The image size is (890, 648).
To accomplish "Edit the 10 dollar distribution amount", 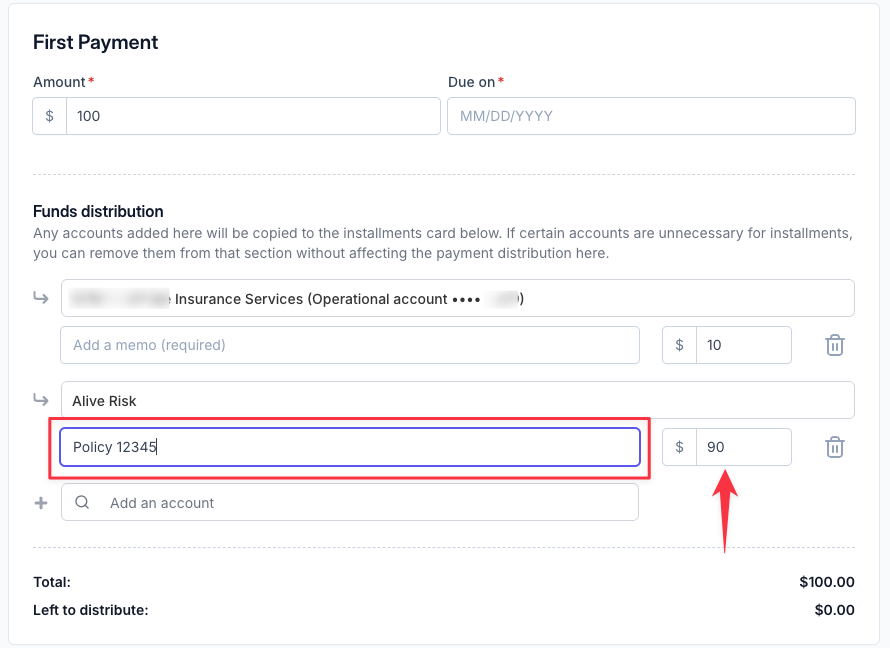I will [x=744, y=345].
